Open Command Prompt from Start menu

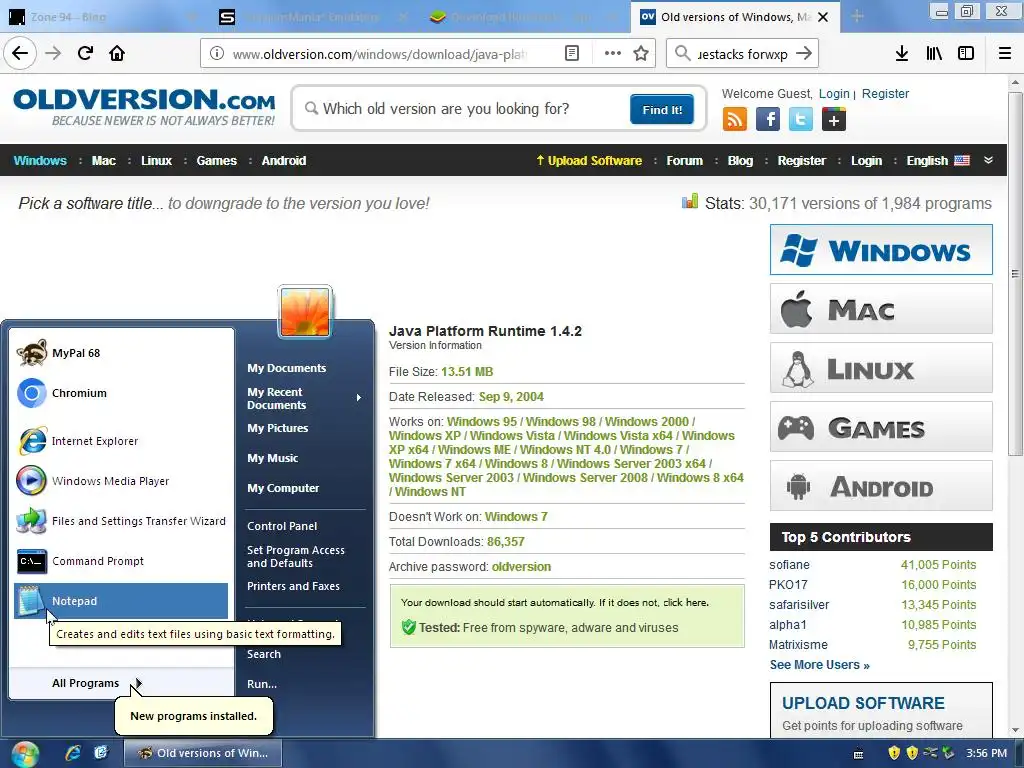pos(121,561)
